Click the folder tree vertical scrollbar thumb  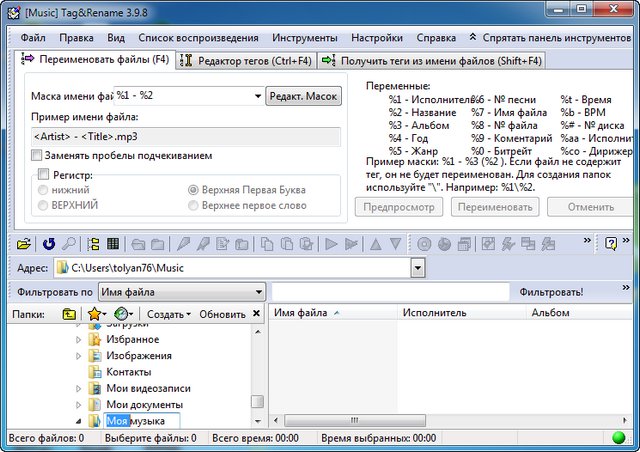[x=257, y=402]
